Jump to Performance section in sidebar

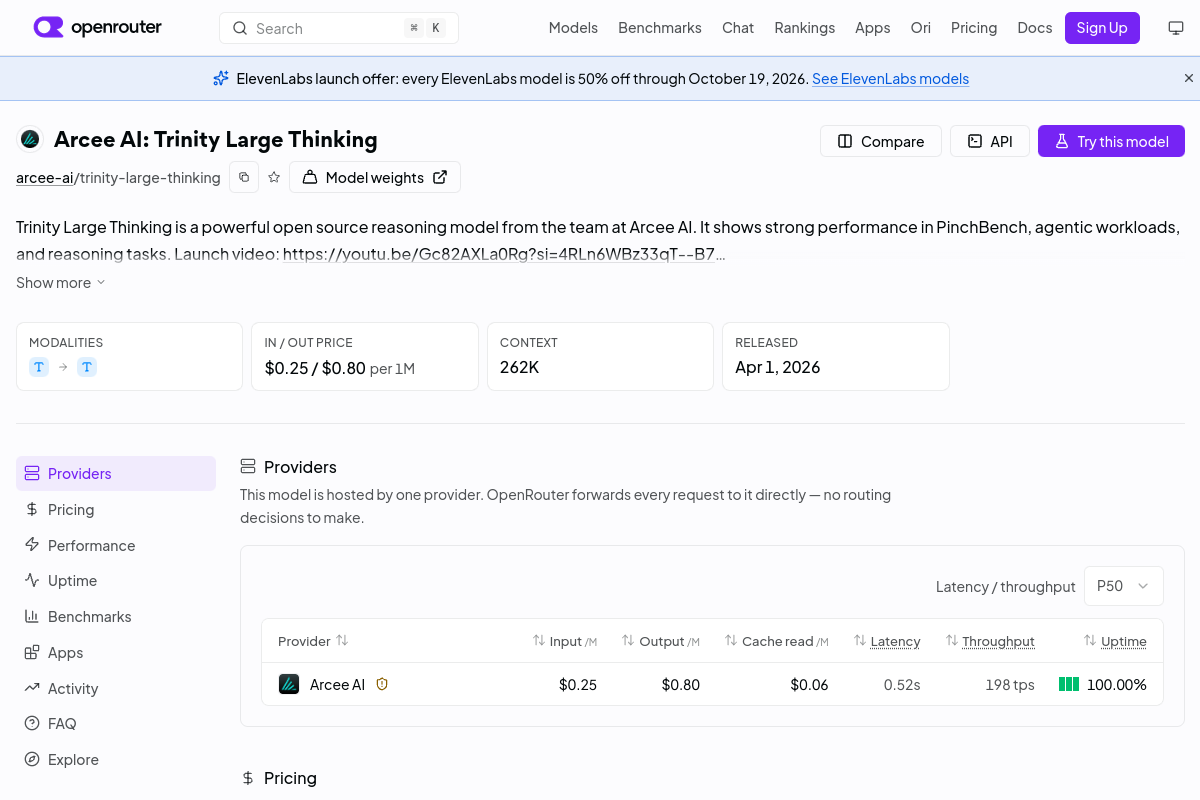[x=116, y=545]
